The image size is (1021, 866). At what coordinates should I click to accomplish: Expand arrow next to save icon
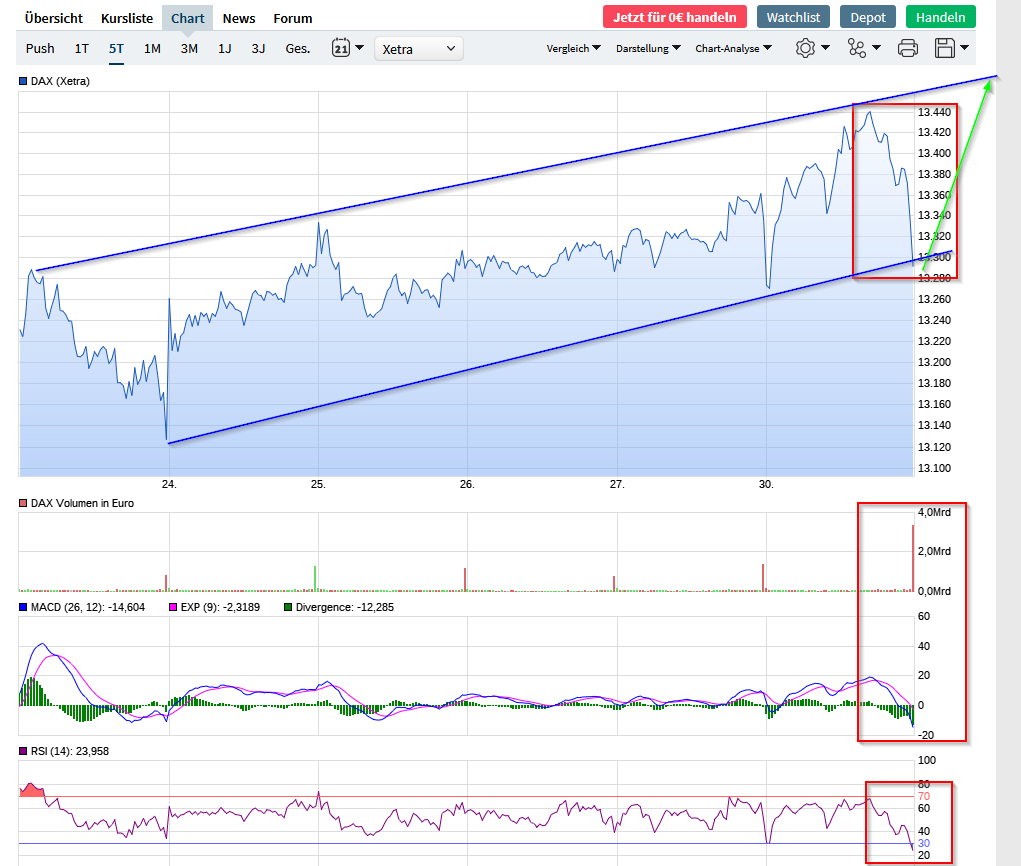[964, 48]
